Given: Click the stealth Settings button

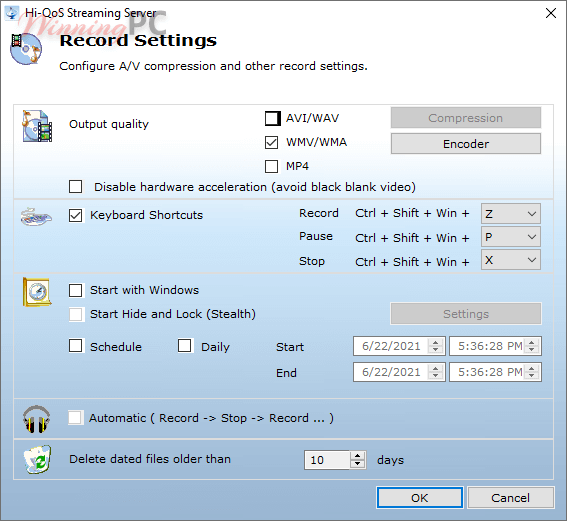Looking at the screenshot, I should click(x=466, y=313).
